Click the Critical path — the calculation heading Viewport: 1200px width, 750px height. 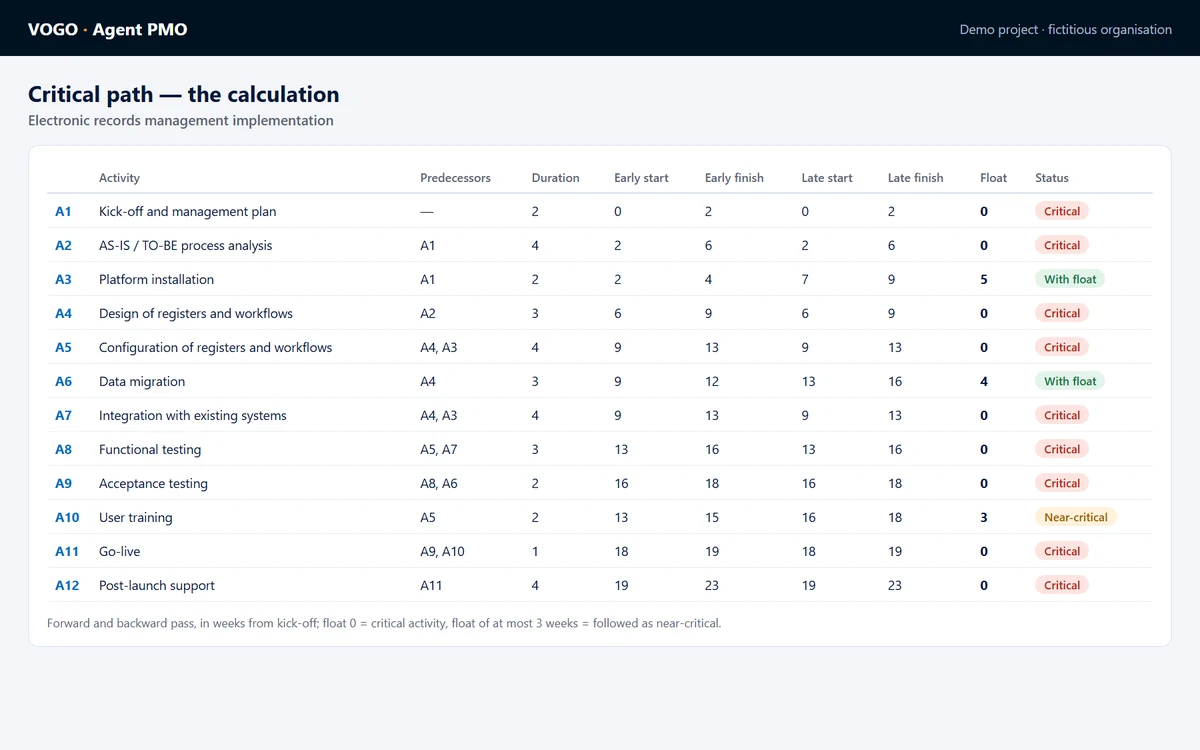click(x=184, y=94)
